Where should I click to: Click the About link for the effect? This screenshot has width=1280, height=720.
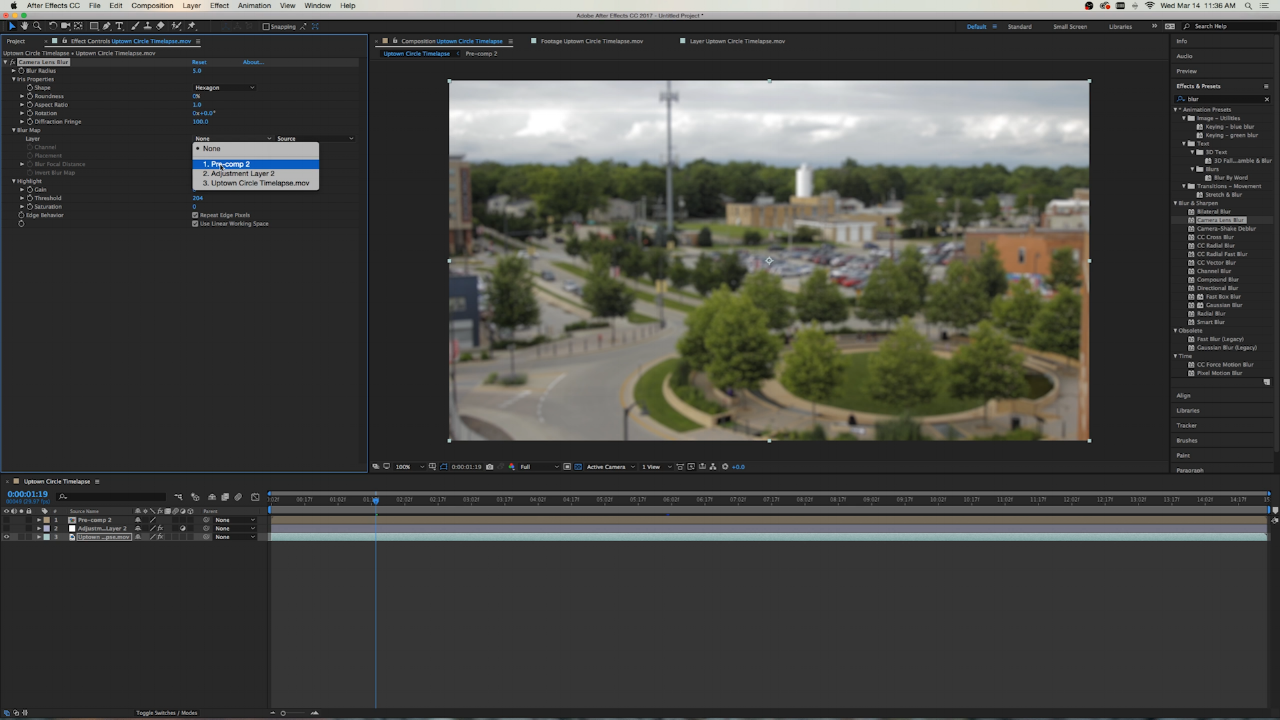point(253,62)
